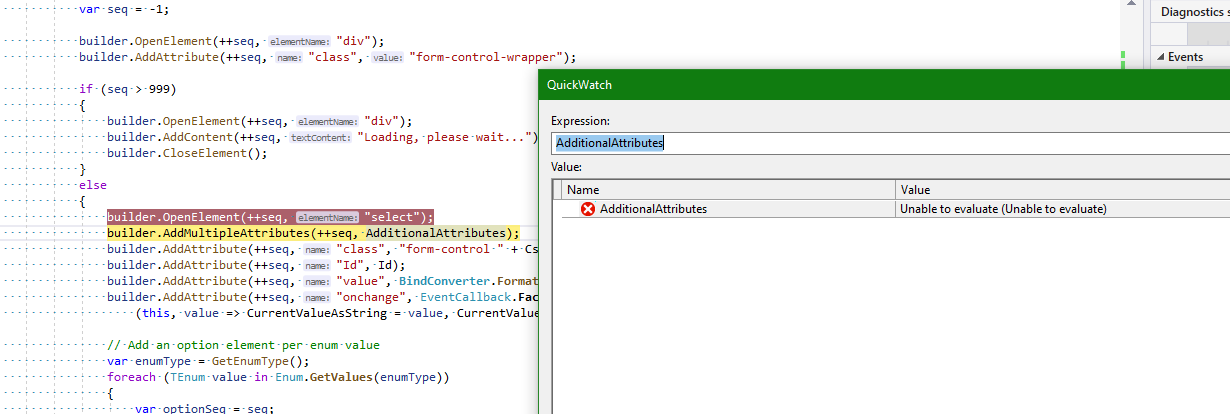Collapse the Events section arrow

(x=1159, y=57)
